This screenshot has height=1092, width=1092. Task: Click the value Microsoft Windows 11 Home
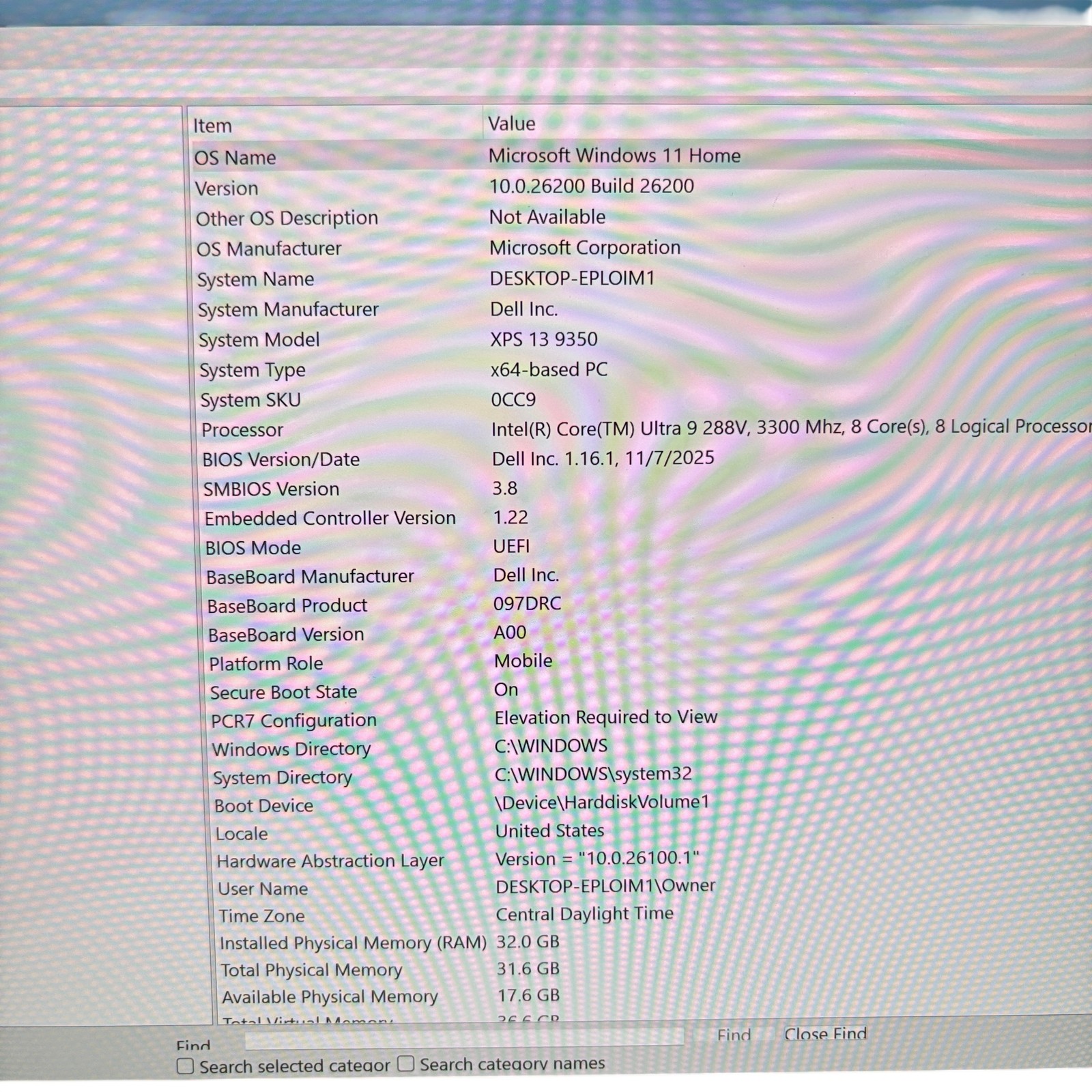pos(614,156)
